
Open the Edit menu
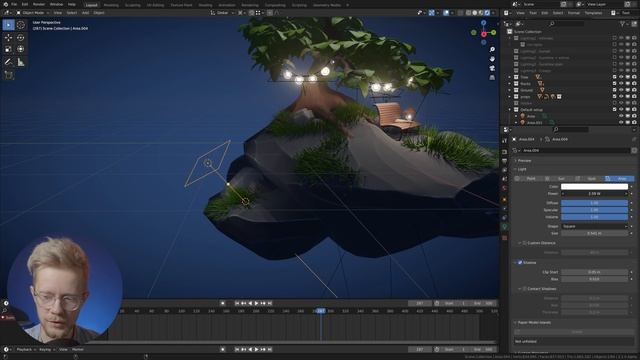coord(25,4)
